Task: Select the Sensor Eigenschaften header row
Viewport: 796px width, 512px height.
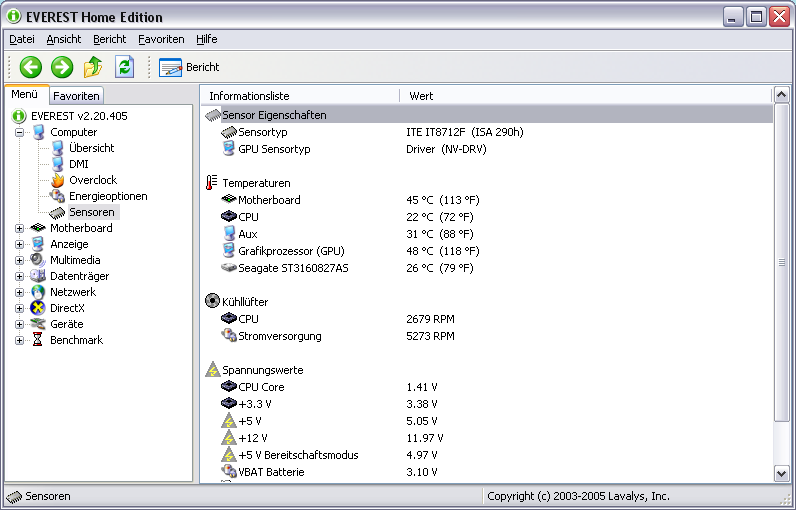Action: [487, 115]
